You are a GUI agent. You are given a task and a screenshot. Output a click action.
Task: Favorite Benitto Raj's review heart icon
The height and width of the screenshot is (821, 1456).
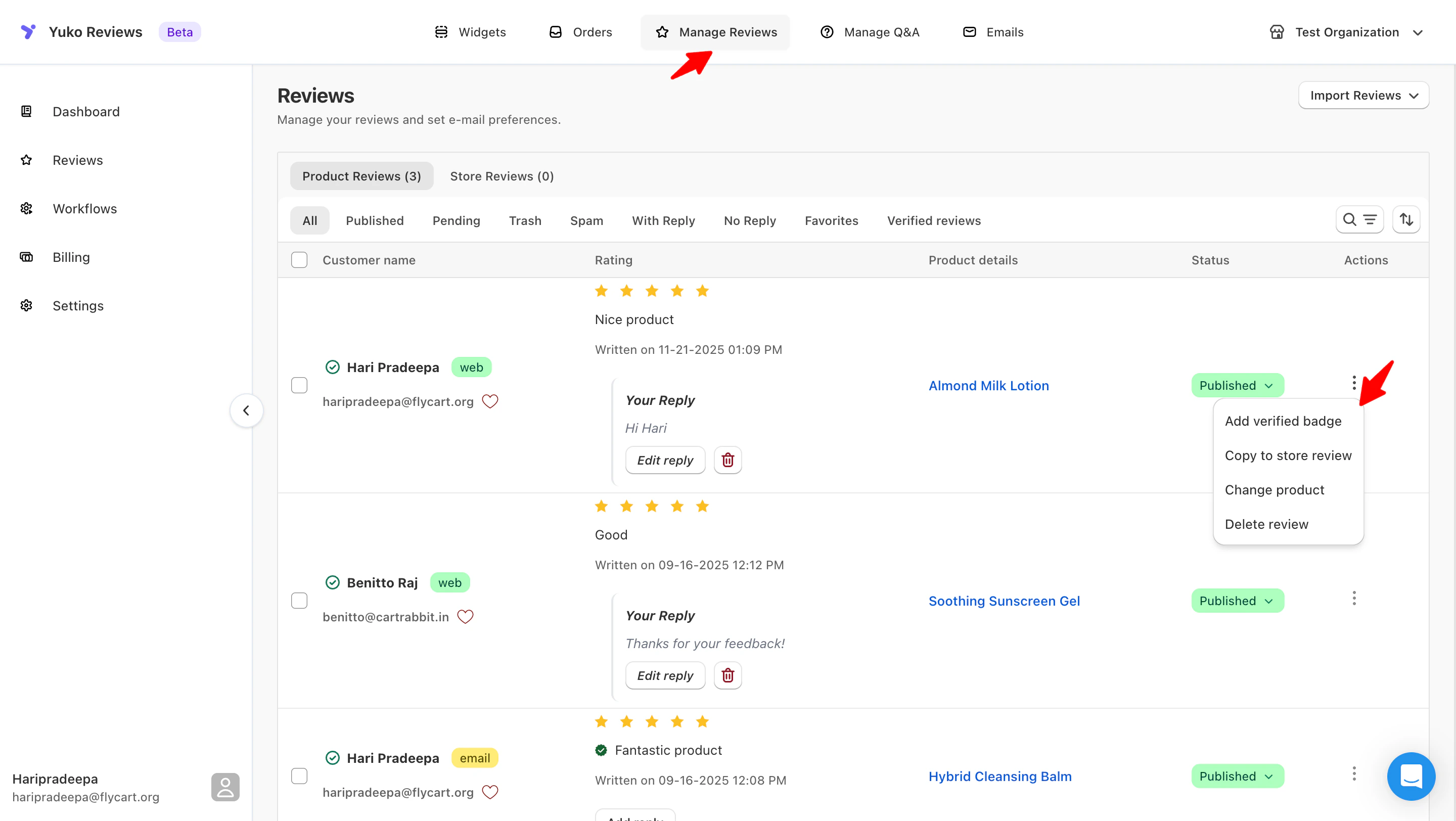[465, 616]
